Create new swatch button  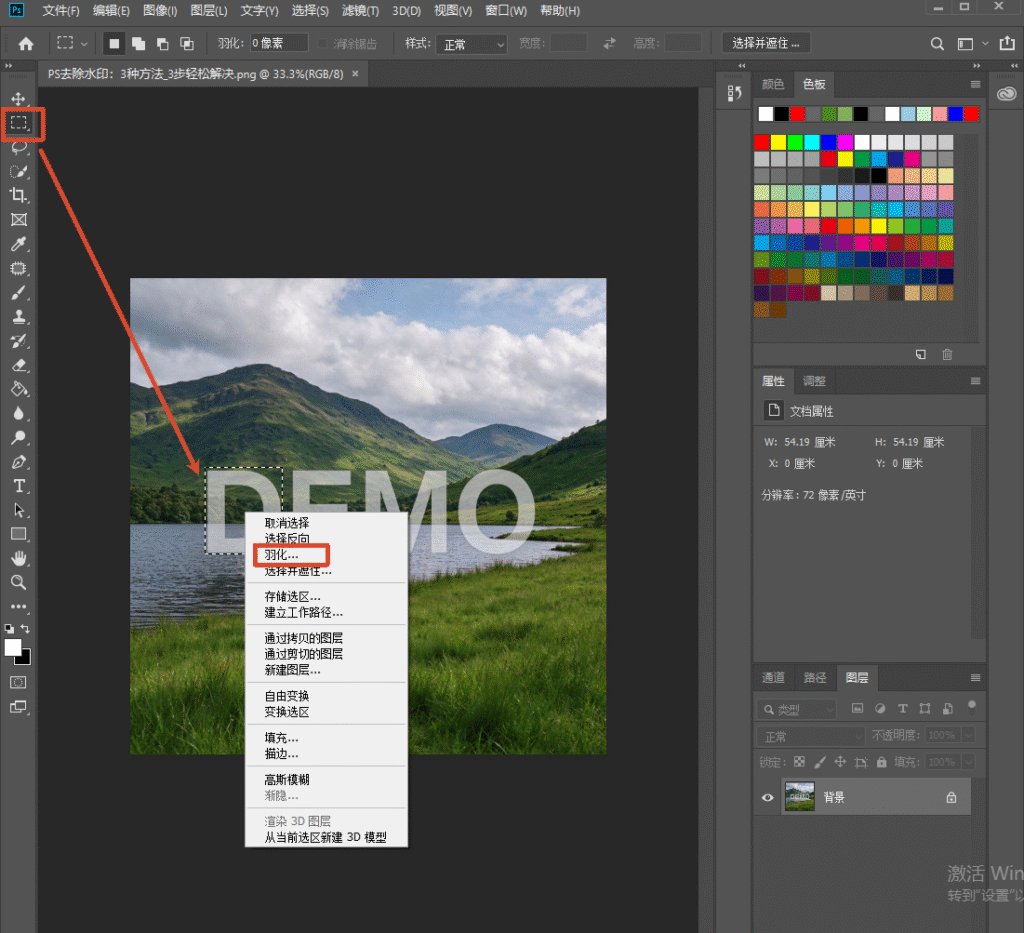pos(920,355)
